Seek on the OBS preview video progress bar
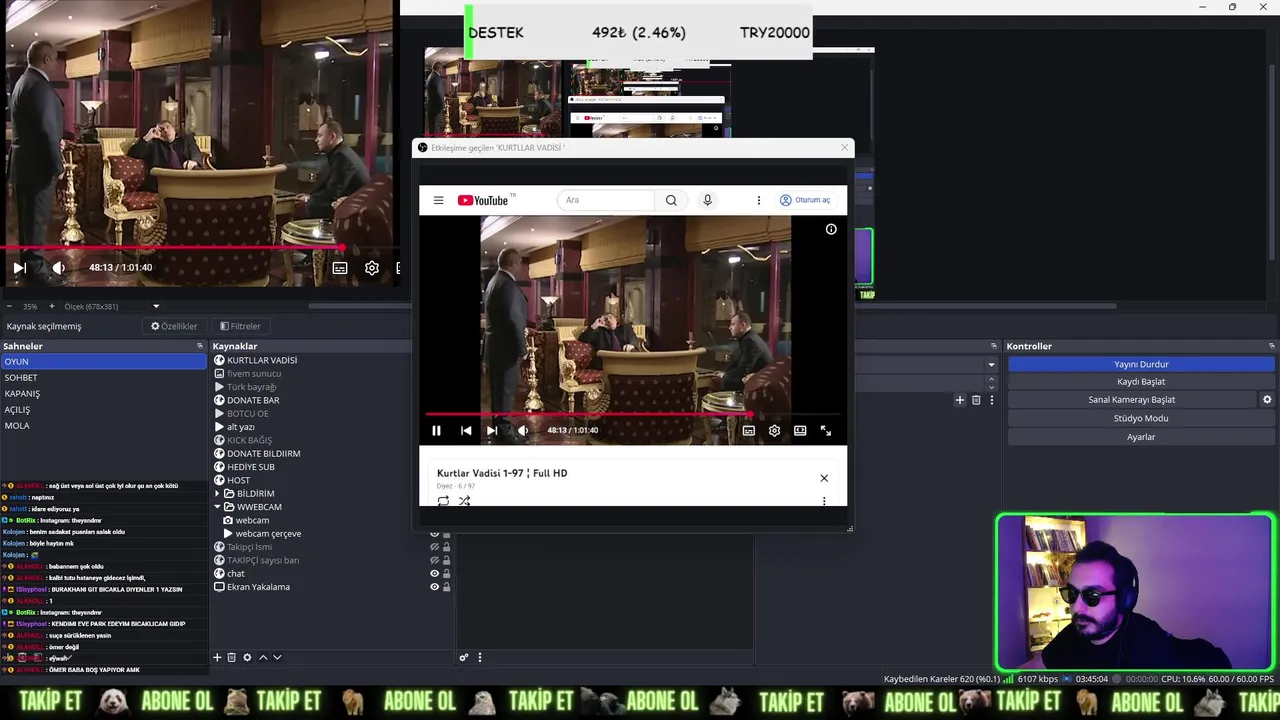 coord(200,247)
